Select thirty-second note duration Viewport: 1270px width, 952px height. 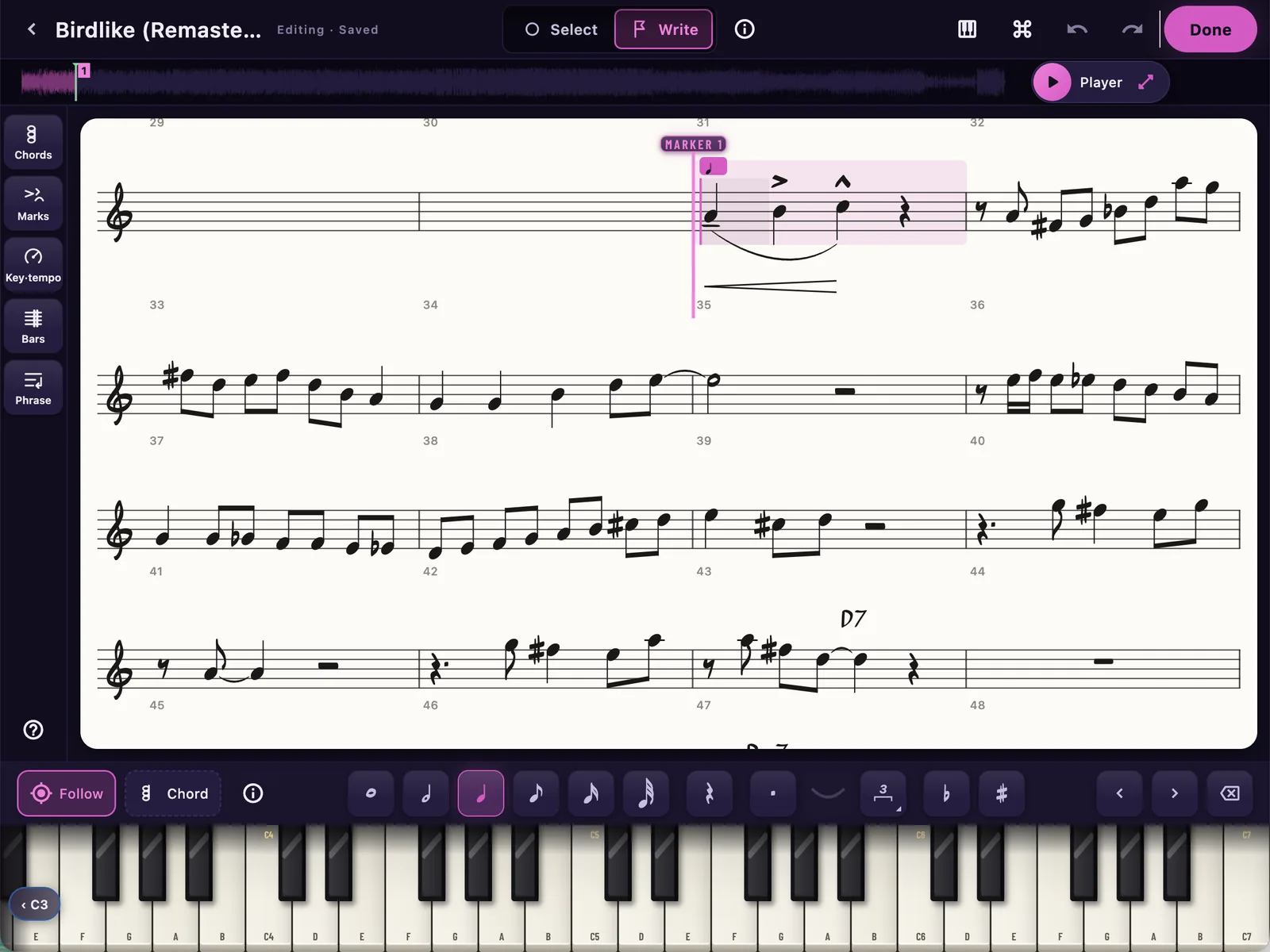(646, 793)
